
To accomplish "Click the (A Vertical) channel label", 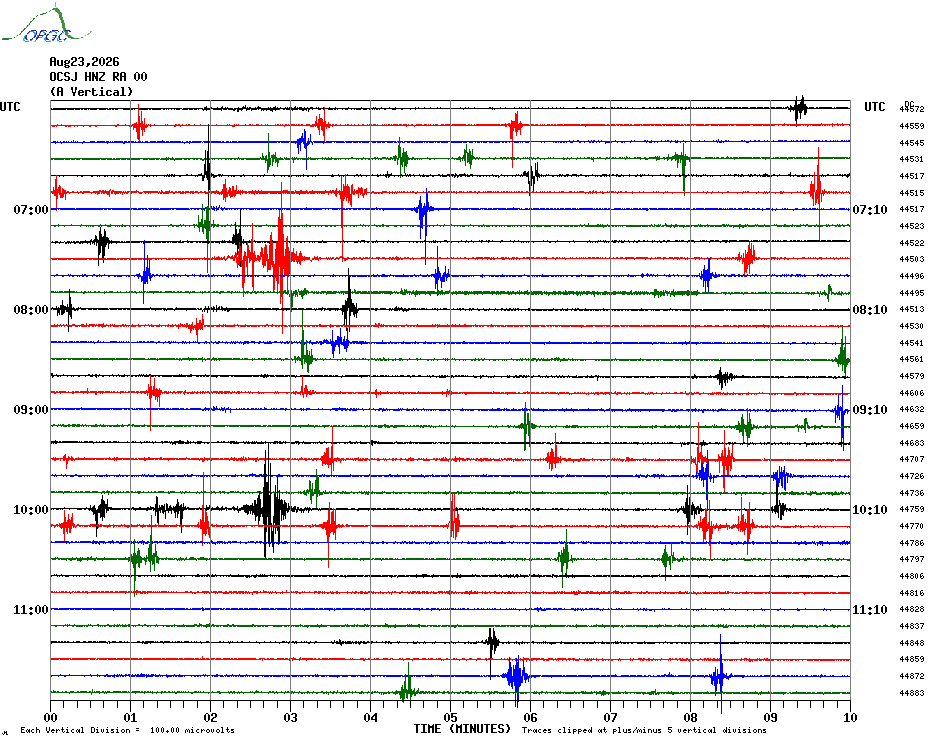I will [91, 92].
